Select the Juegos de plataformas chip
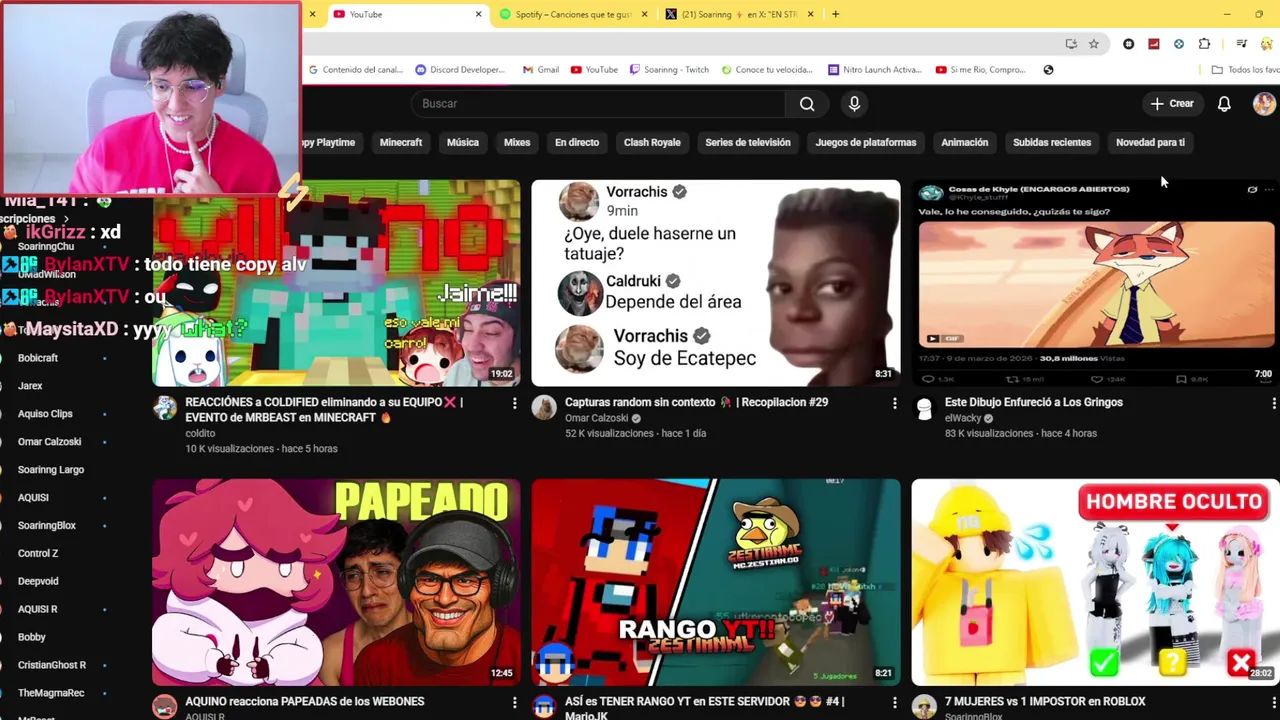 tap(866, 143)
